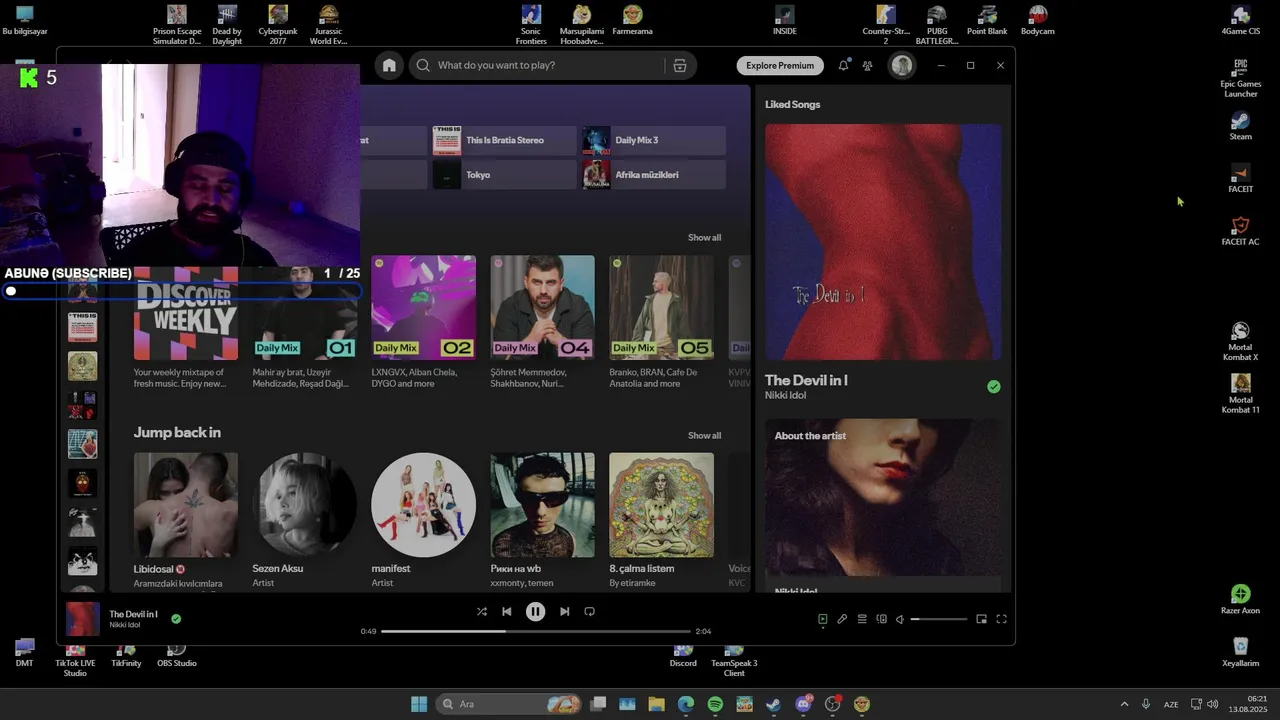Screen dimensions: 1280x720
Task: Open the Browse icon in search bar
Action: [x=680, y=65]
